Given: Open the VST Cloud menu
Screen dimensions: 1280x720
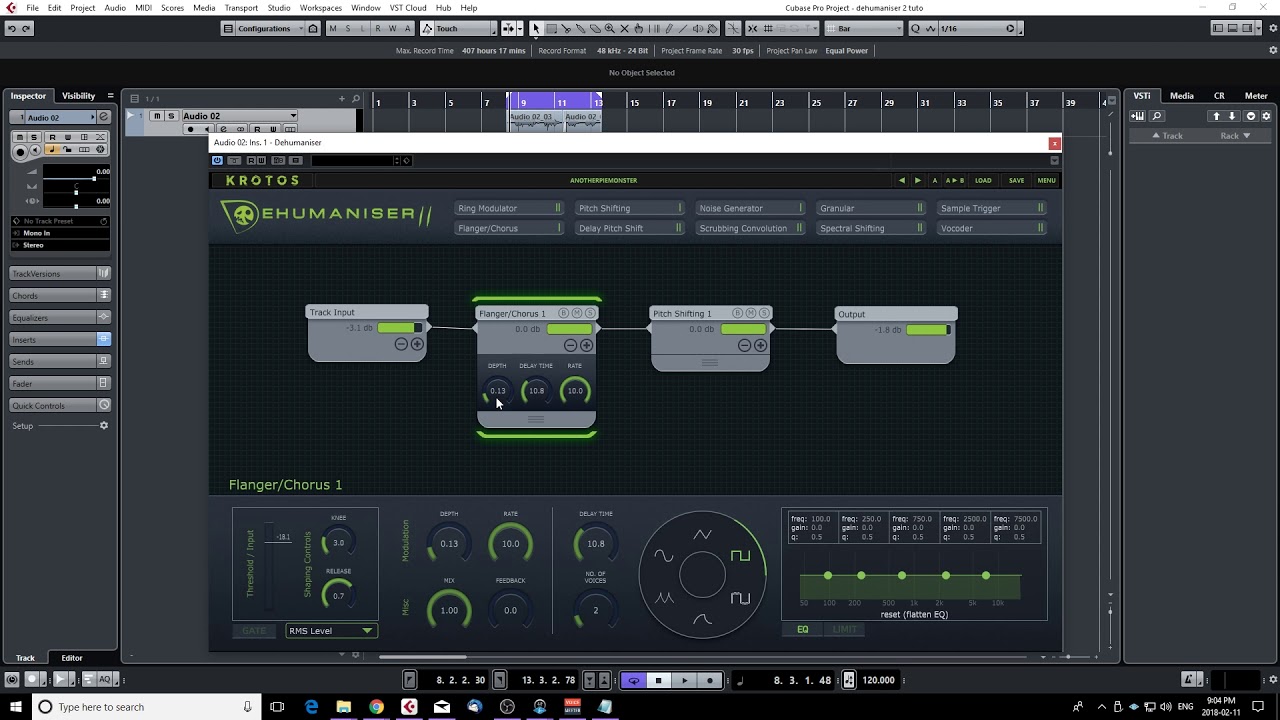Looking at the screenshot, I should pyautogui.click(x=408, y=8).
